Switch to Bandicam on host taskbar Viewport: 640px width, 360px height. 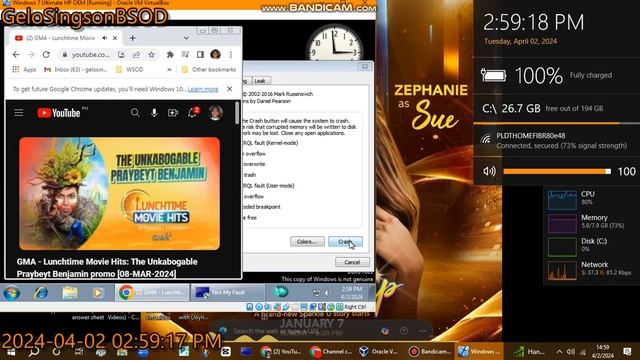coord(430,351)
